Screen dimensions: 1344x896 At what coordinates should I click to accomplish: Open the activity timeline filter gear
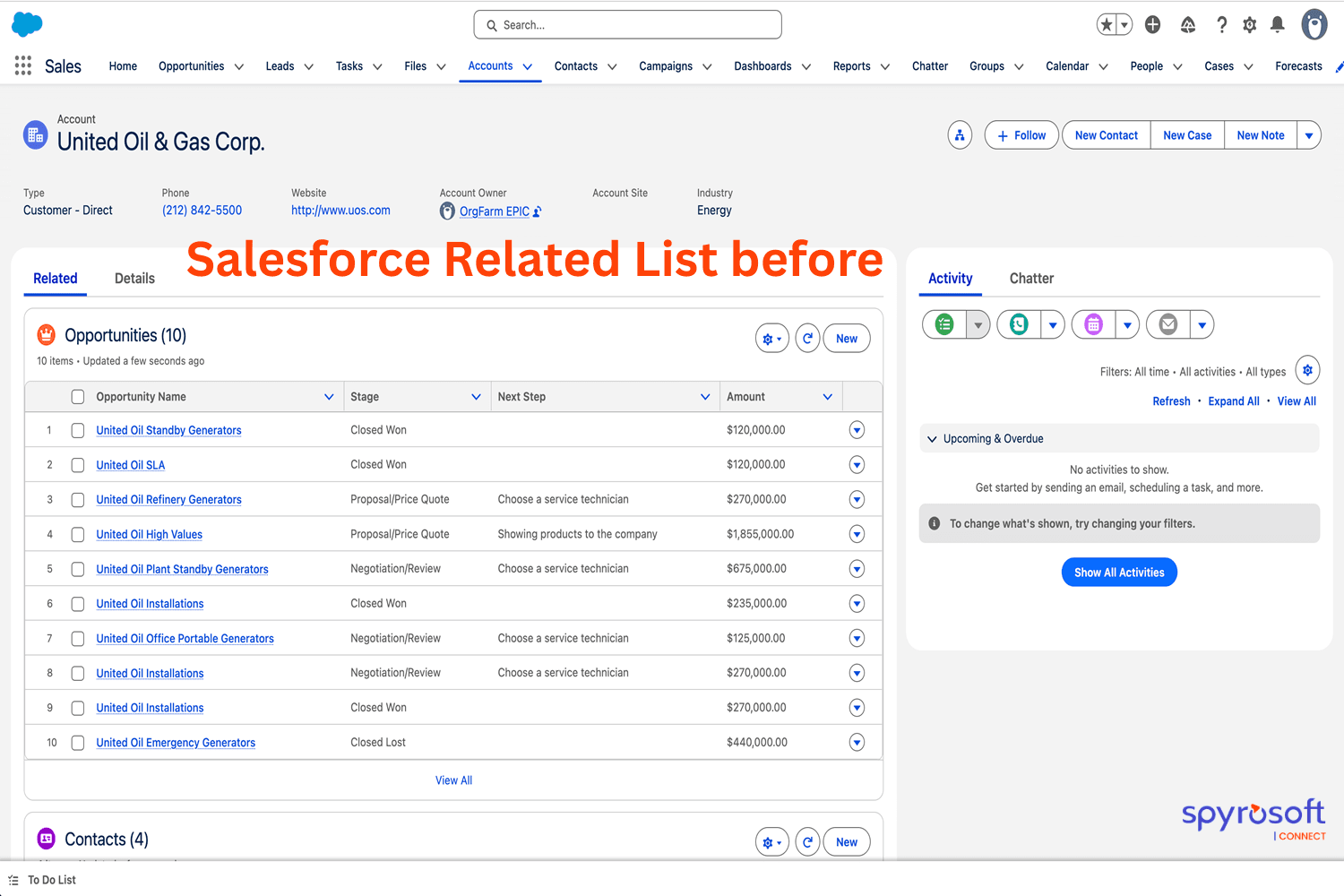[1307, 370]
